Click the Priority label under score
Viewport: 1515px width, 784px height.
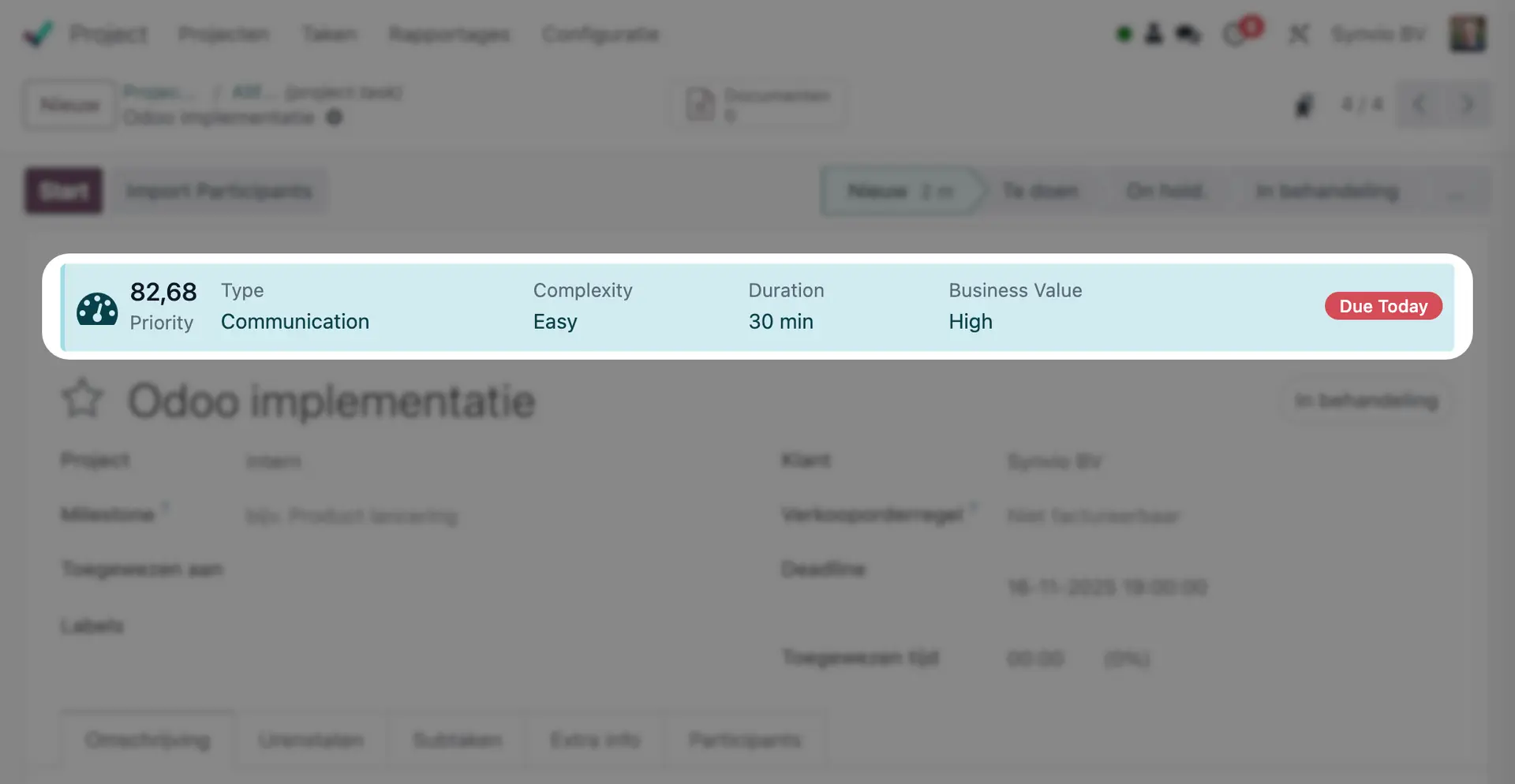click(162, 323)
